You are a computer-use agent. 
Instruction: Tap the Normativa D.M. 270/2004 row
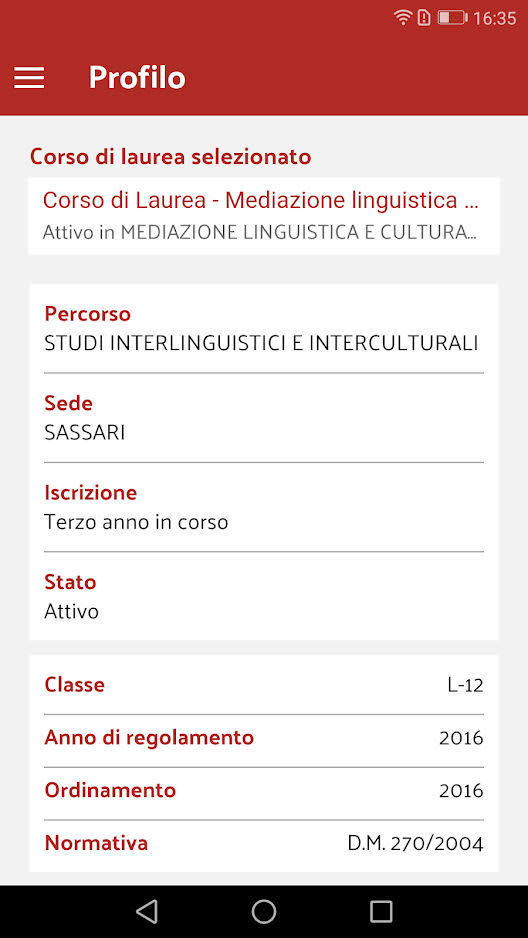coord(264,843)
